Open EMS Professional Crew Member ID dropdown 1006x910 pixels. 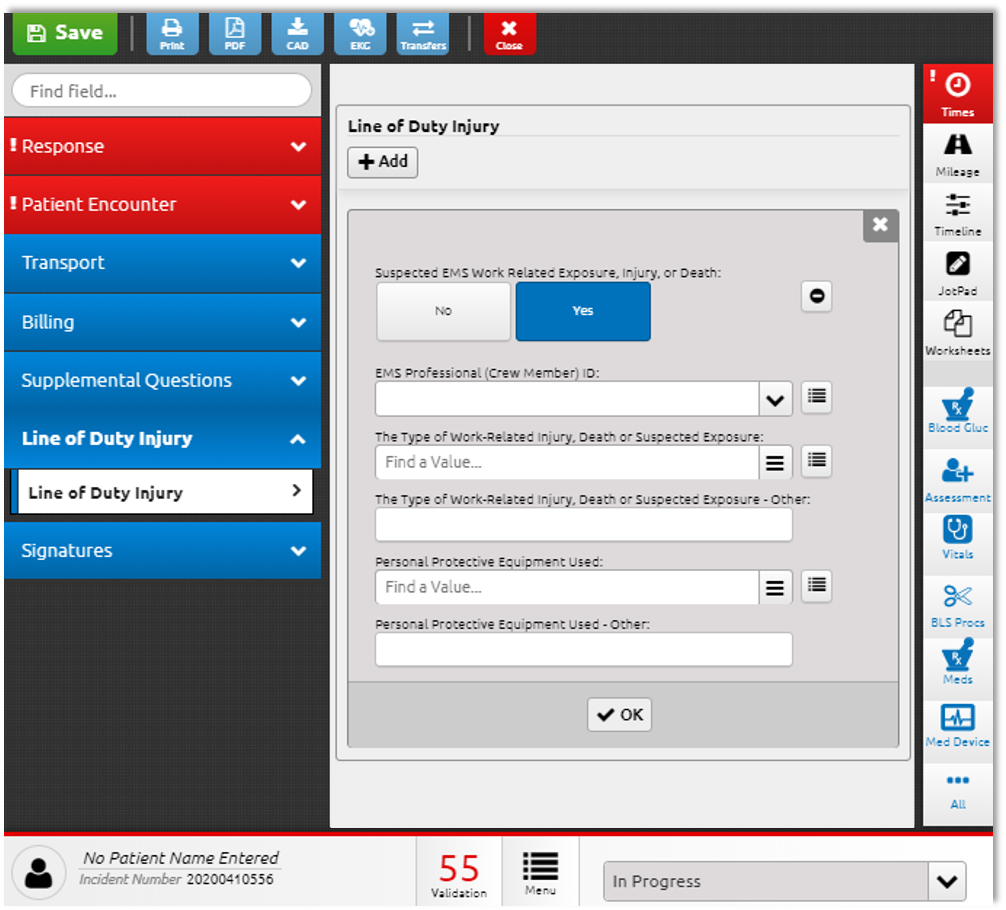click(x=775, y=399)
